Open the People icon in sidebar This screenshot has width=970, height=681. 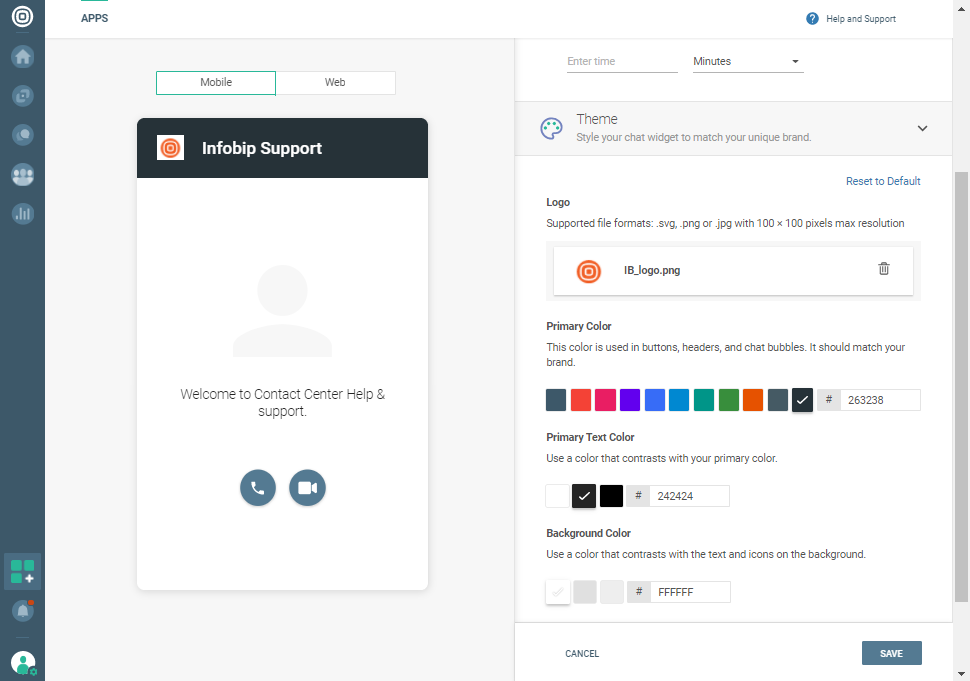click(x=22, y=175)
